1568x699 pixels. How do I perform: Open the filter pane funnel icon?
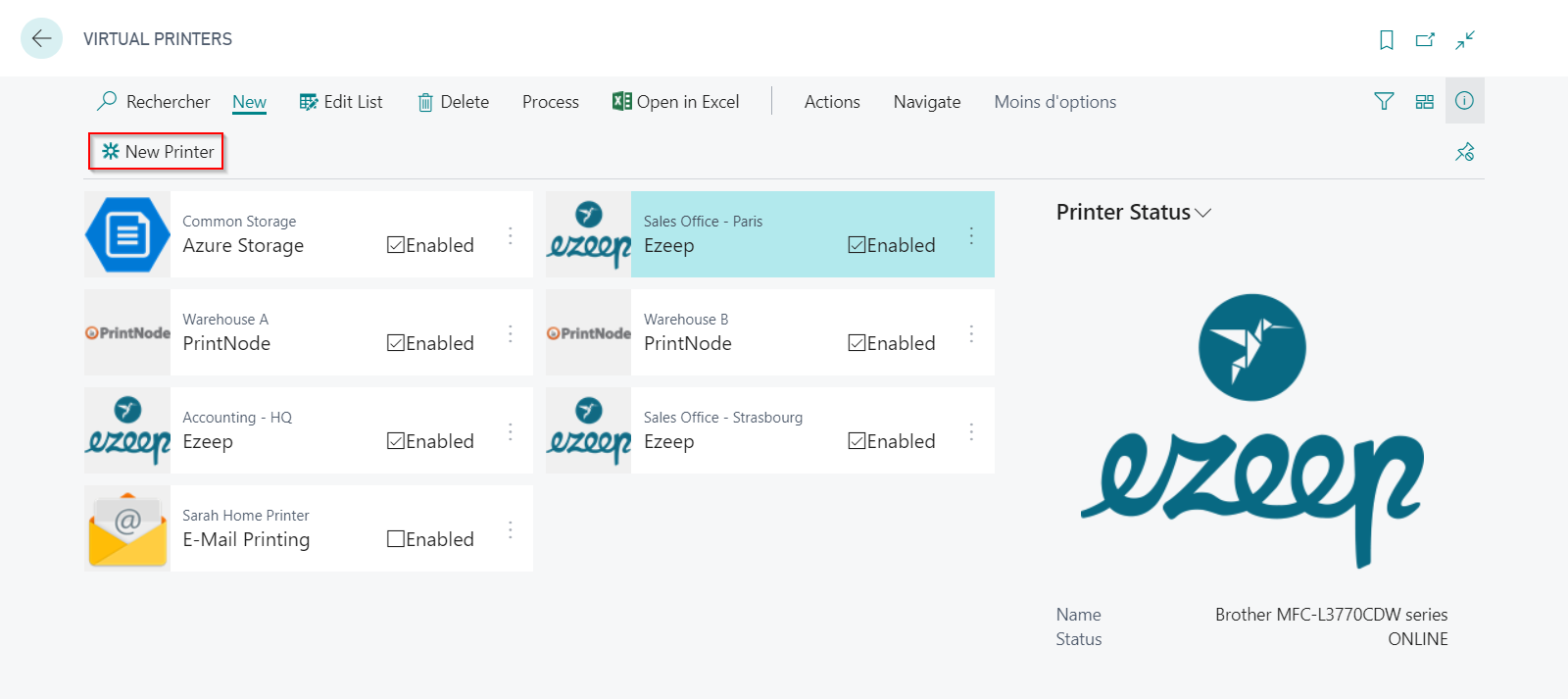tap(1384, 101)
